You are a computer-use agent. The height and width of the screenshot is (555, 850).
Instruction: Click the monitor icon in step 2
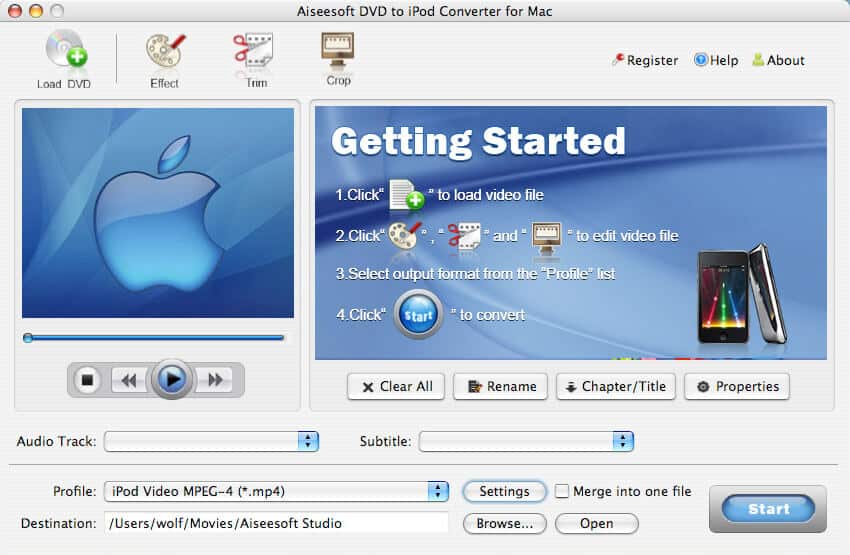(546, 238)
